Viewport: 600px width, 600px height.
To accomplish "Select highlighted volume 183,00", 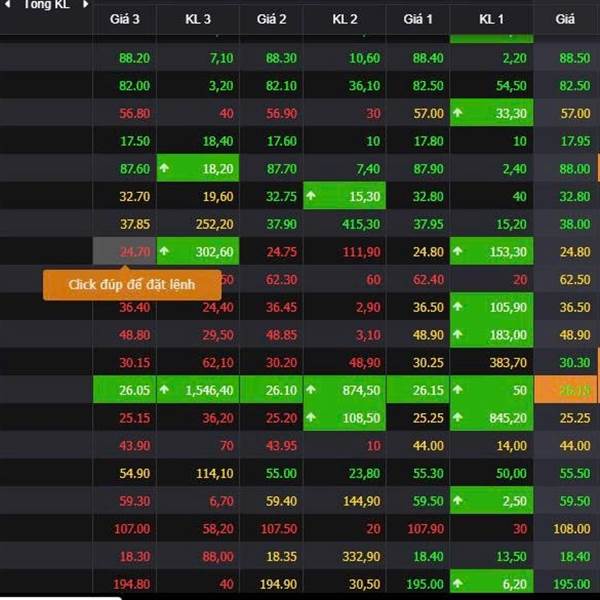I will point(491,334).
